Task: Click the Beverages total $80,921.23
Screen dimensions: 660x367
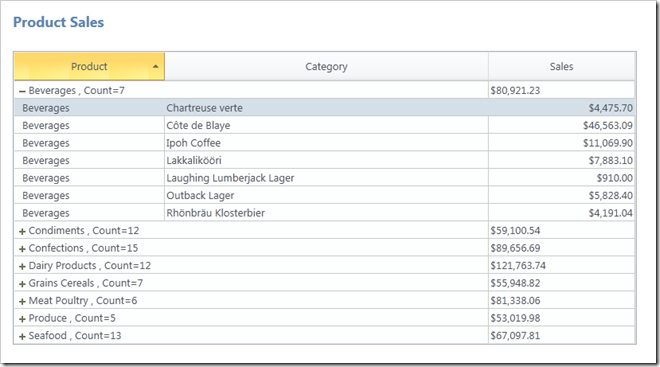Action: [x=515, y=90]
